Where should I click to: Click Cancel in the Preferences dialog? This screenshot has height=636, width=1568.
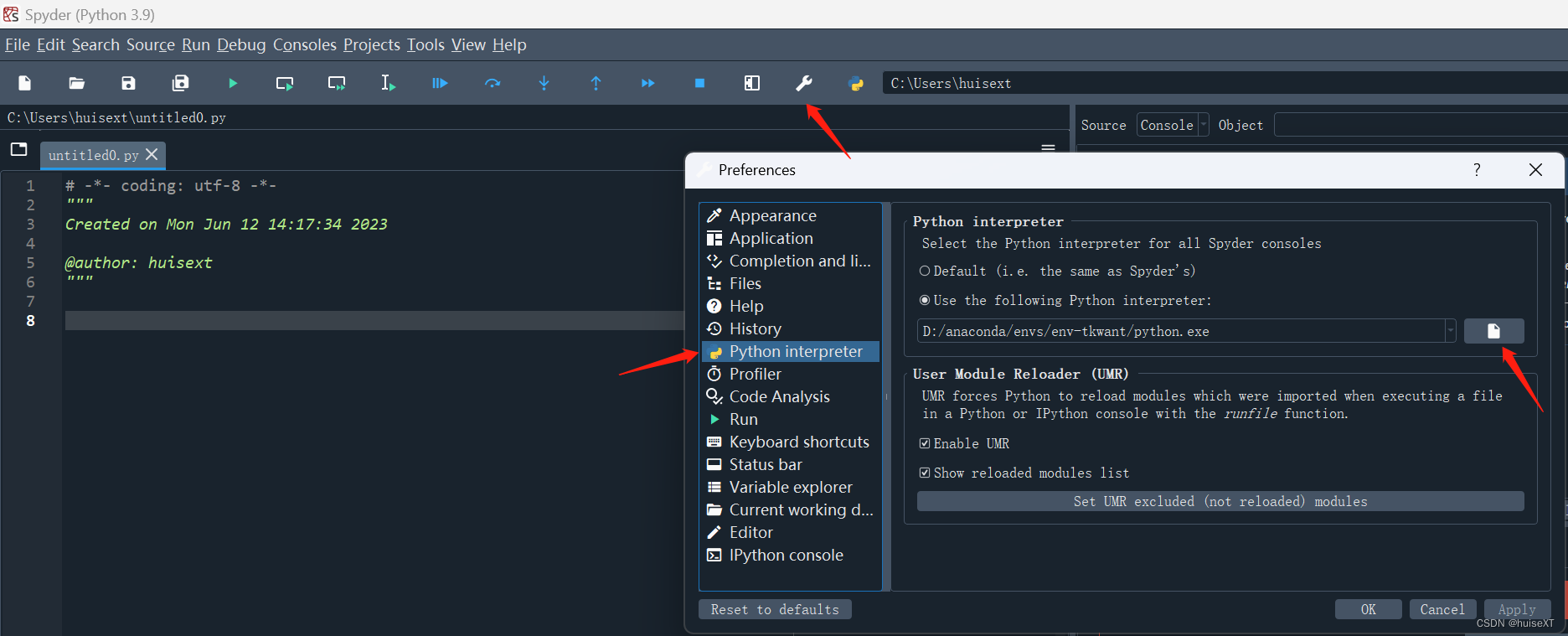1442,609
